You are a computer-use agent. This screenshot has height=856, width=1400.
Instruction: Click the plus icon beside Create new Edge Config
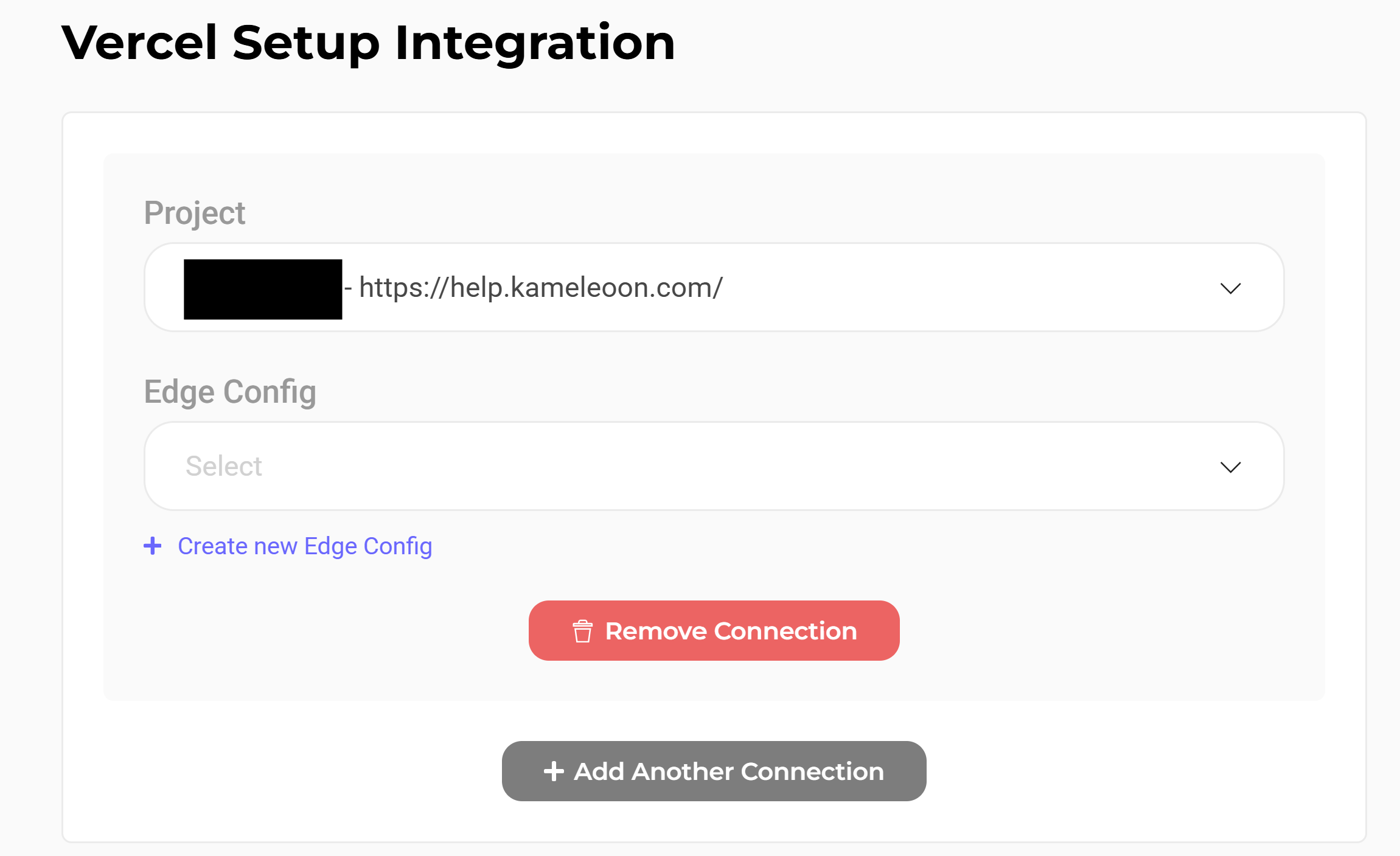point(153,546)
